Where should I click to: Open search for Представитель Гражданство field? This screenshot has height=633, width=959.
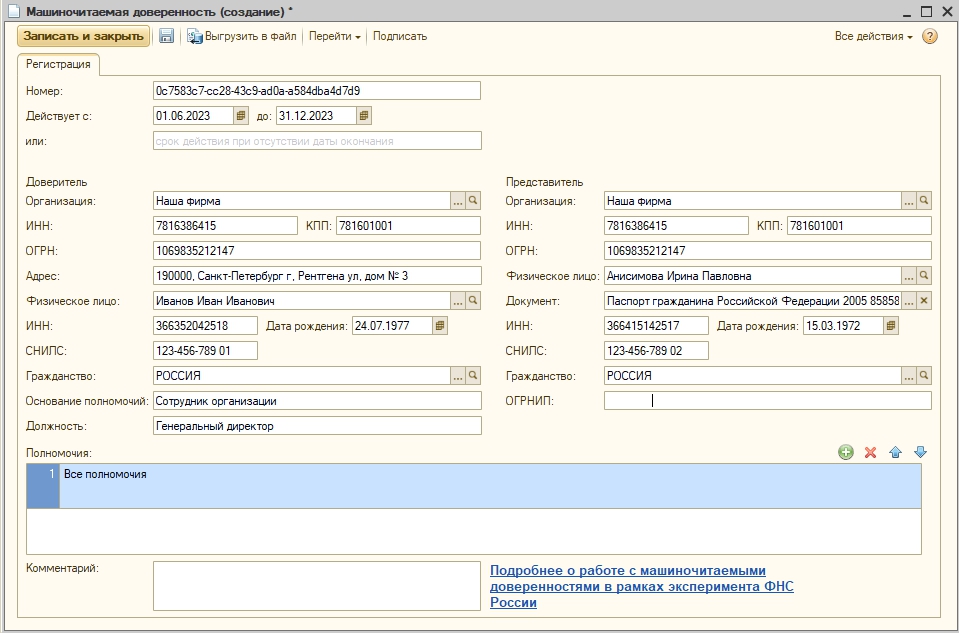[x=924, y=376]
